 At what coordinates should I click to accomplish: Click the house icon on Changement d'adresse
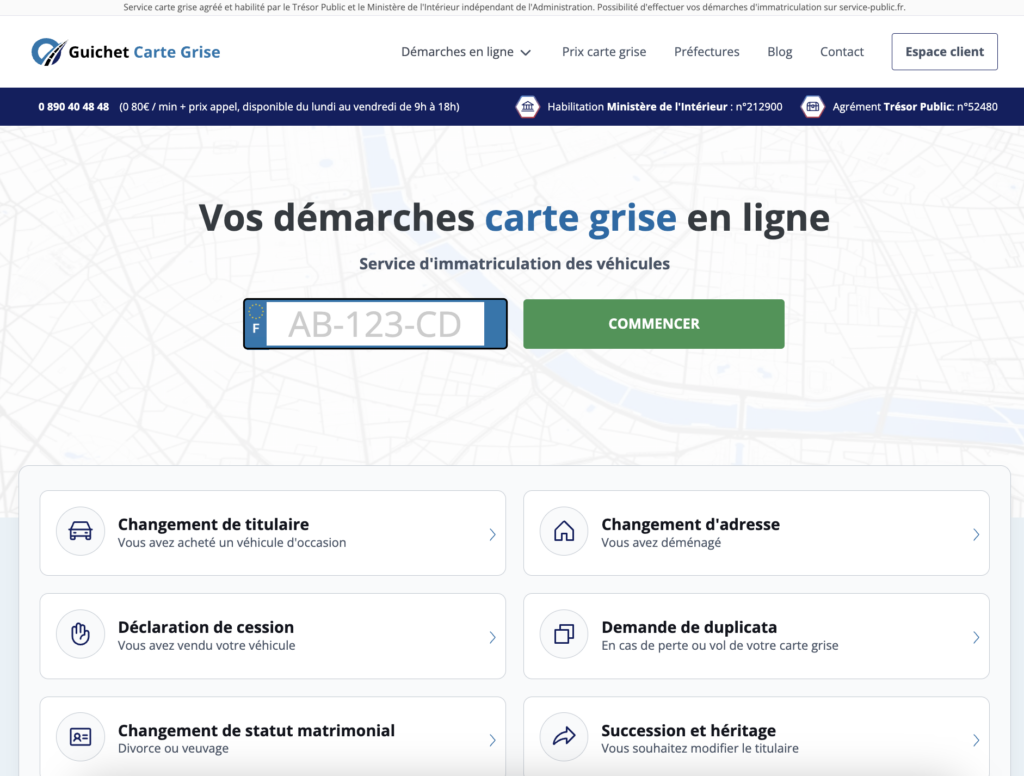[x=564, y=531]
